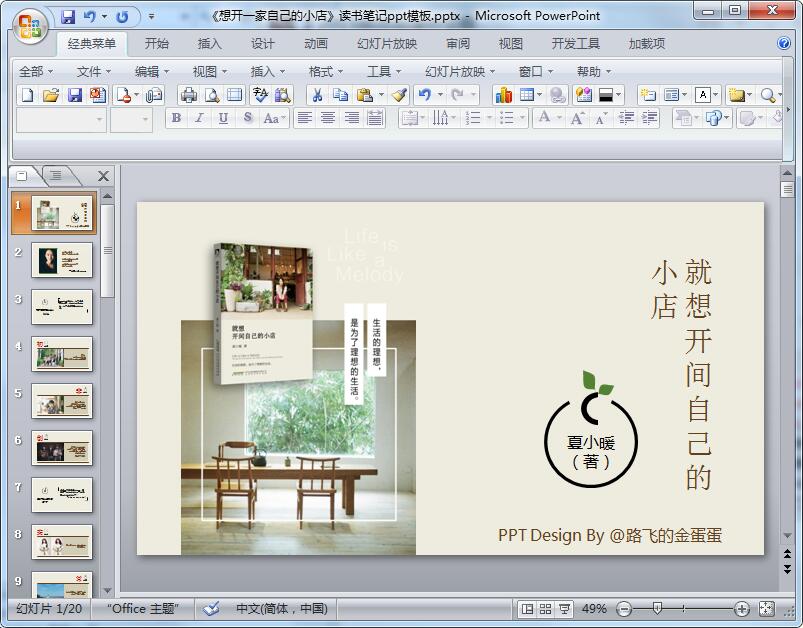The height and width of the screenshot is (628, 803).
Task: Toggle italic formatting
Action: pyautogui.click(x=199, y=118)
